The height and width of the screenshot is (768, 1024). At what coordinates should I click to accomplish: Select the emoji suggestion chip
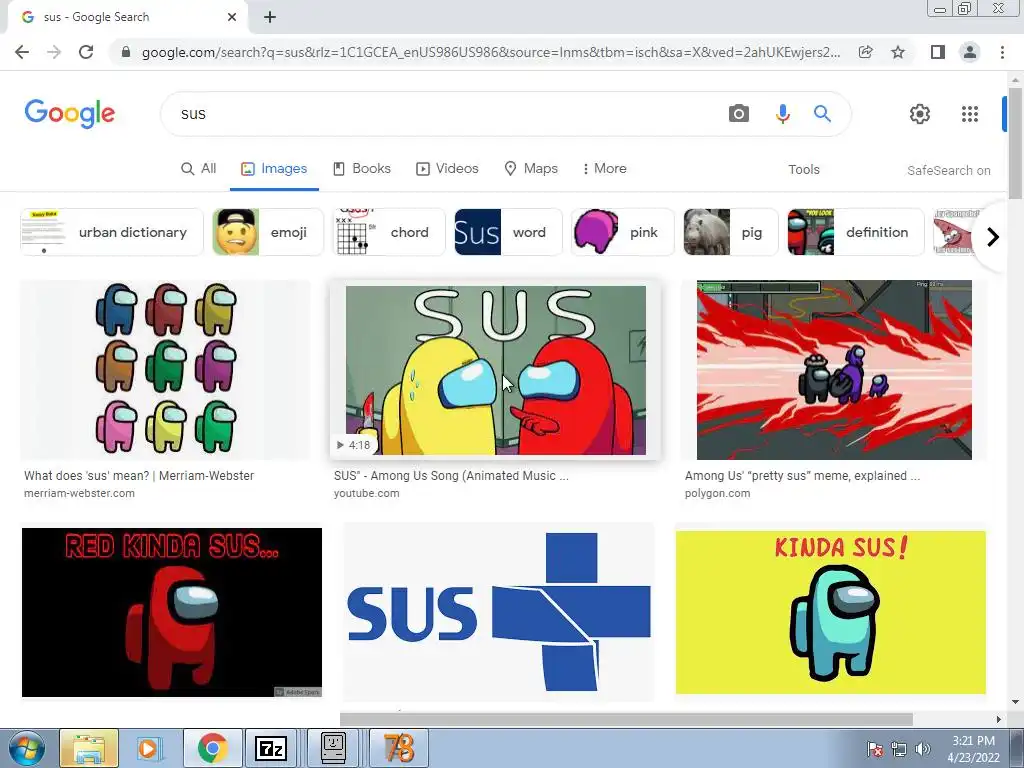pyautogui.click(x=268, y=232)
